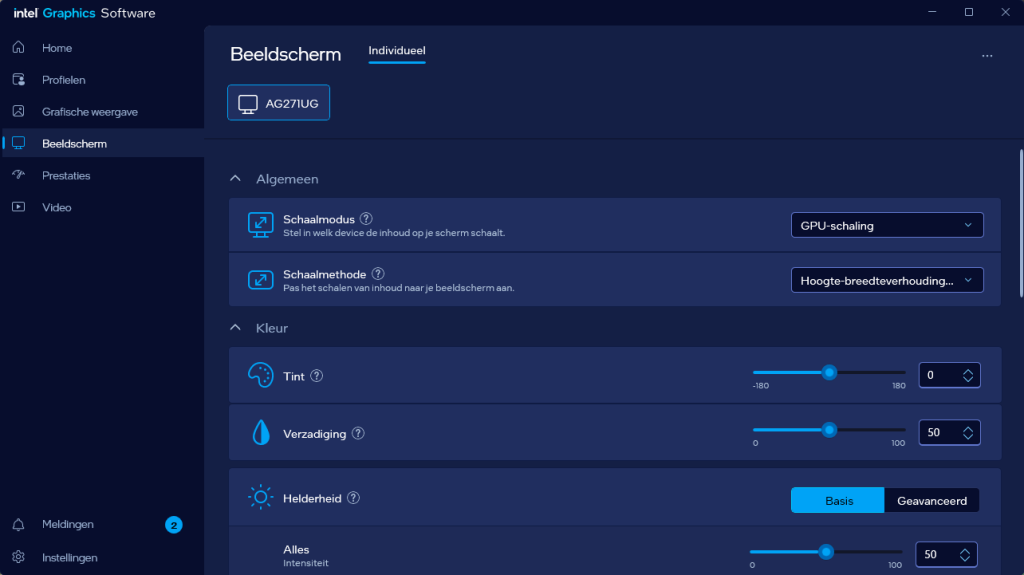Switch to the Individueel tab

[397, 51]
